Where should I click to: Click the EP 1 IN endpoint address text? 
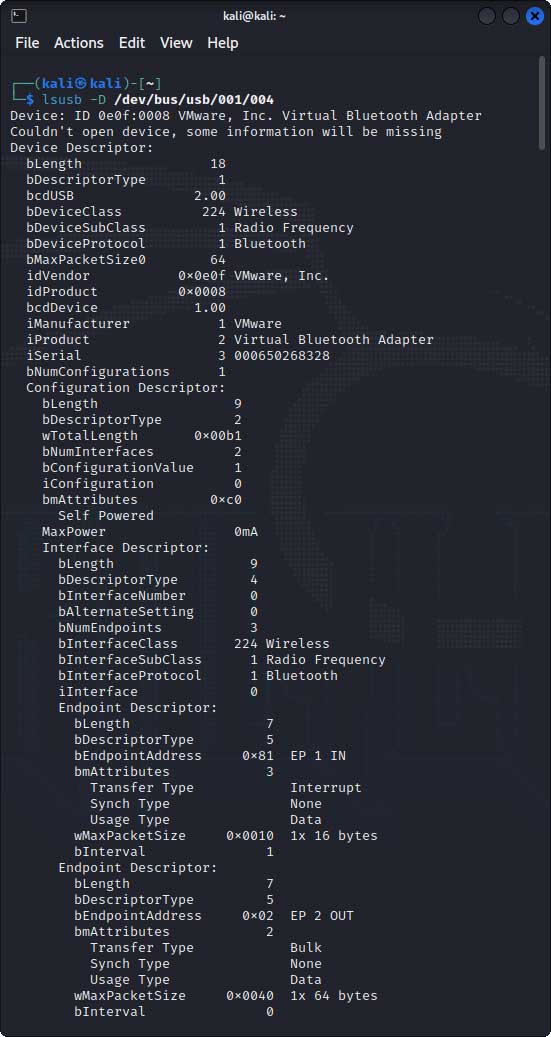click(x=318, y=756)
